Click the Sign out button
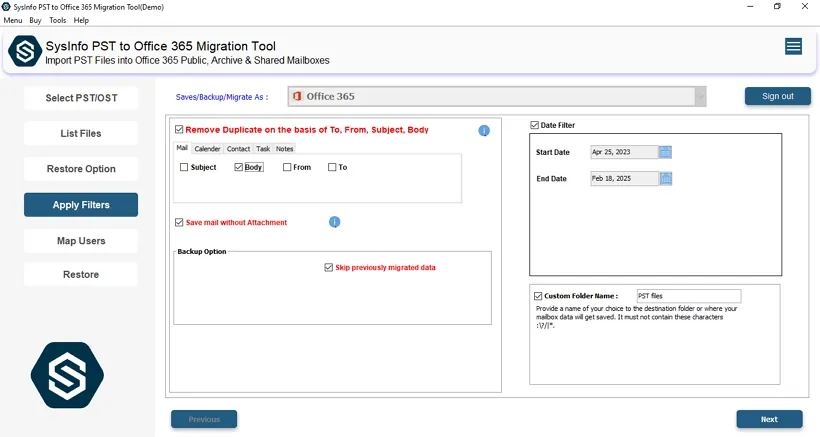 pos(777,96)
